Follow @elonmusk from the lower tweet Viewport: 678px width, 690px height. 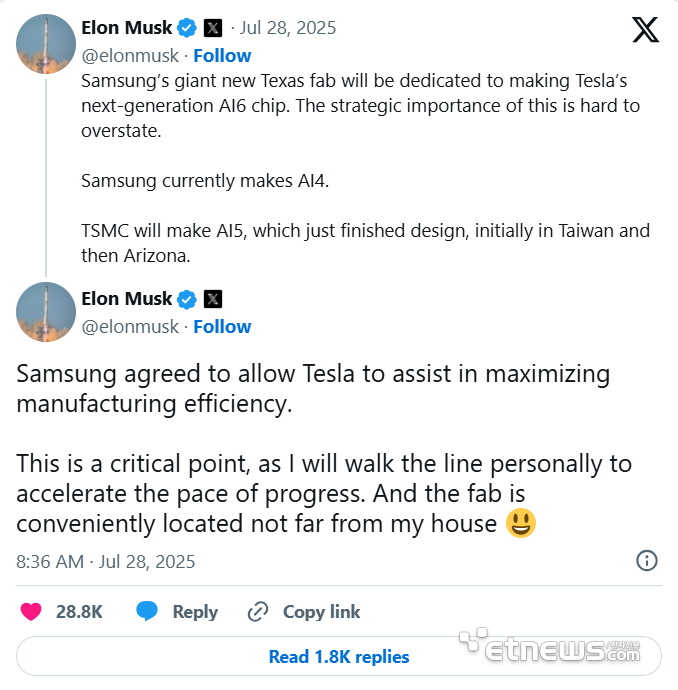coord(222,326)
